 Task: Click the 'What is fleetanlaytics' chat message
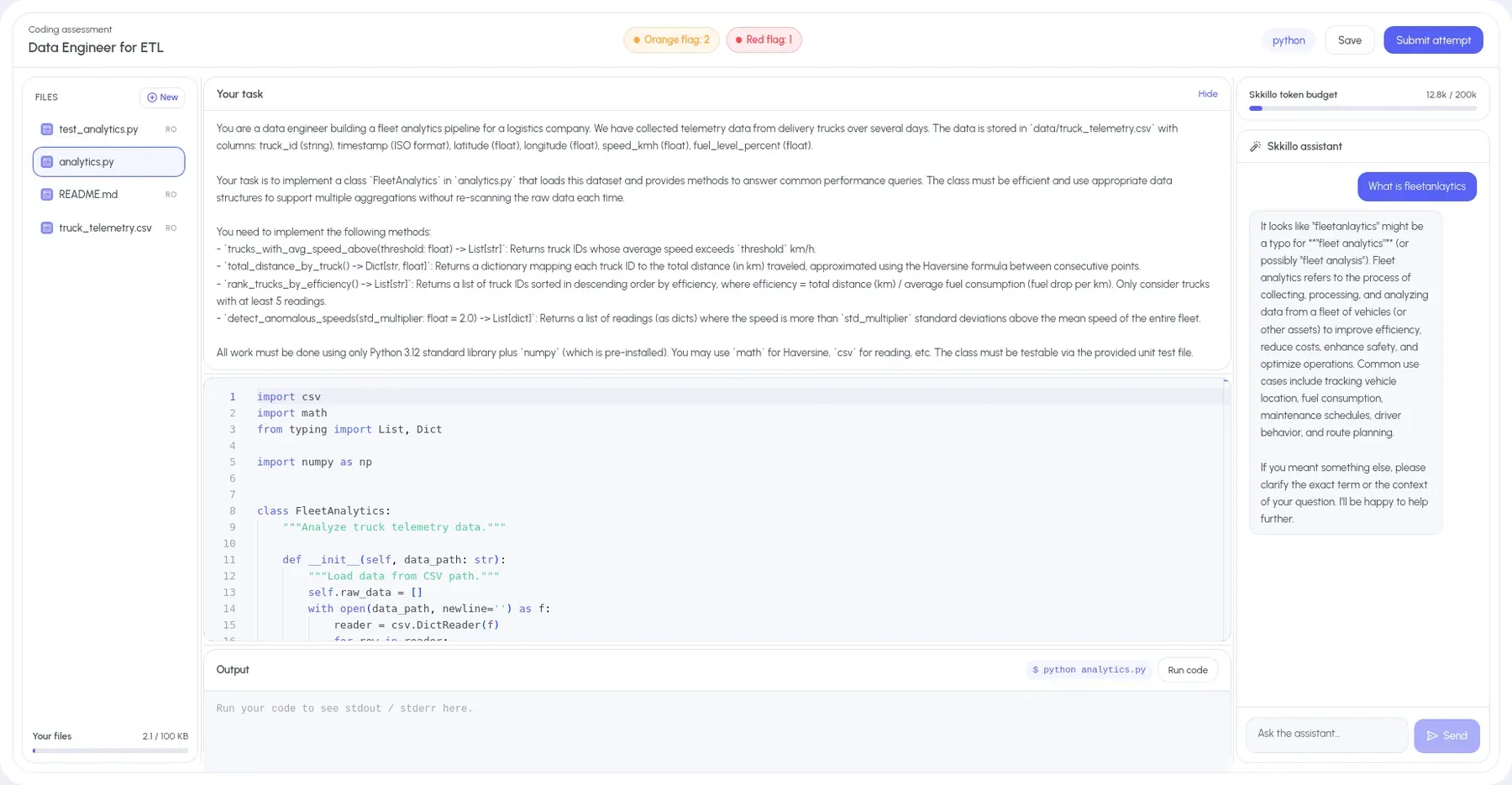[x=1417, y=186]
